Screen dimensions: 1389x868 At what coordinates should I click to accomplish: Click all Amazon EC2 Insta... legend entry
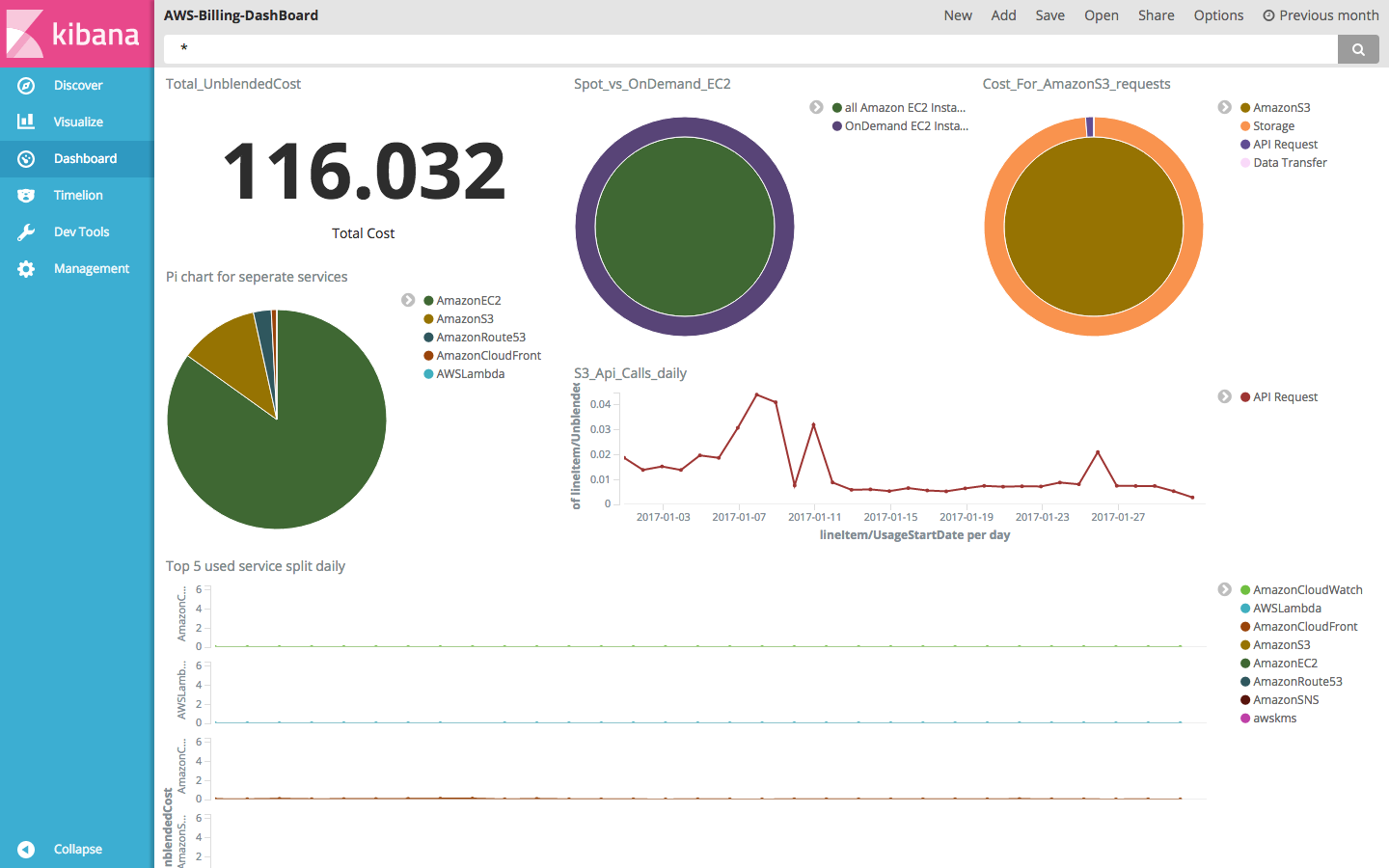pyautogui.click(x=899, y=108)
